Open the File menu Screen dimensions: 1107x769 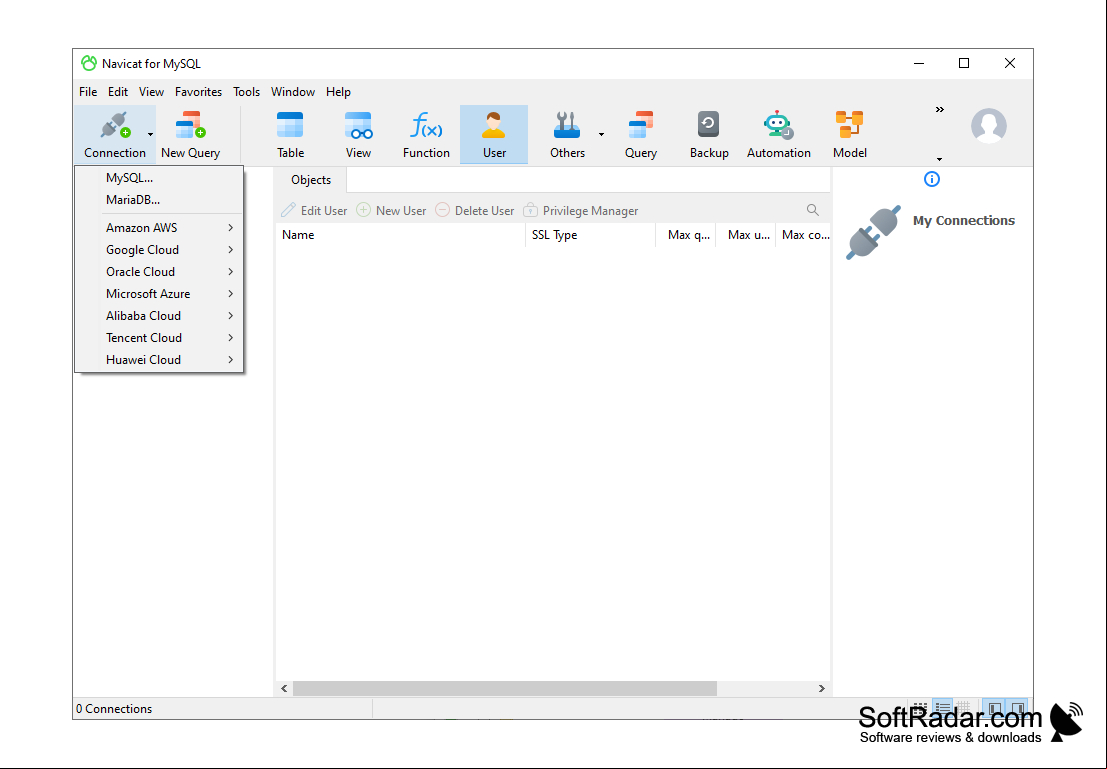(x=88, y=92)
